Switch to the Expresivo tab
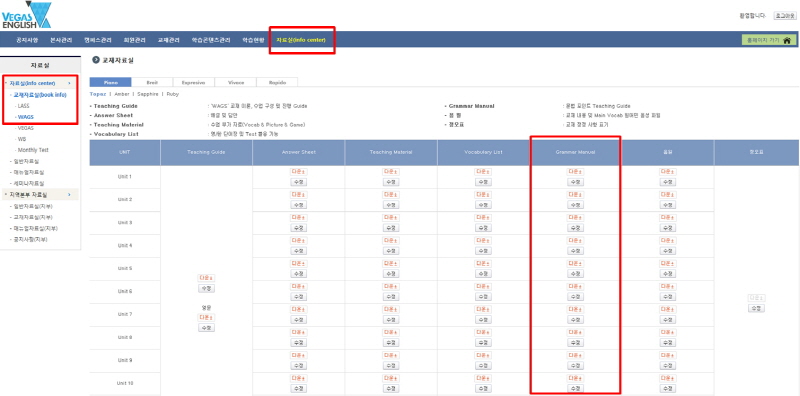The image size is (800, 396). tap(193, 82)
